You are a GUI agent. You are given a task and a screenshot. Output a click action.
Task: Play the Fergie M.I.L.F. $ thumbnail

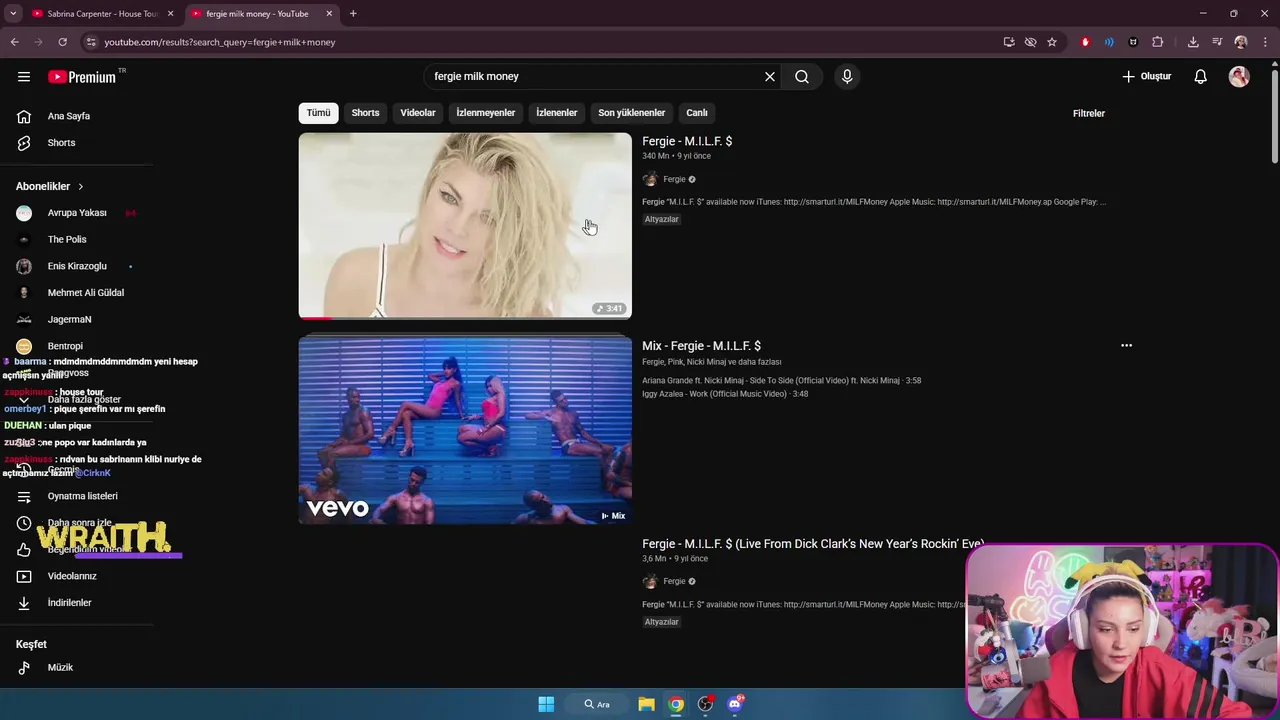coord(465,226)
